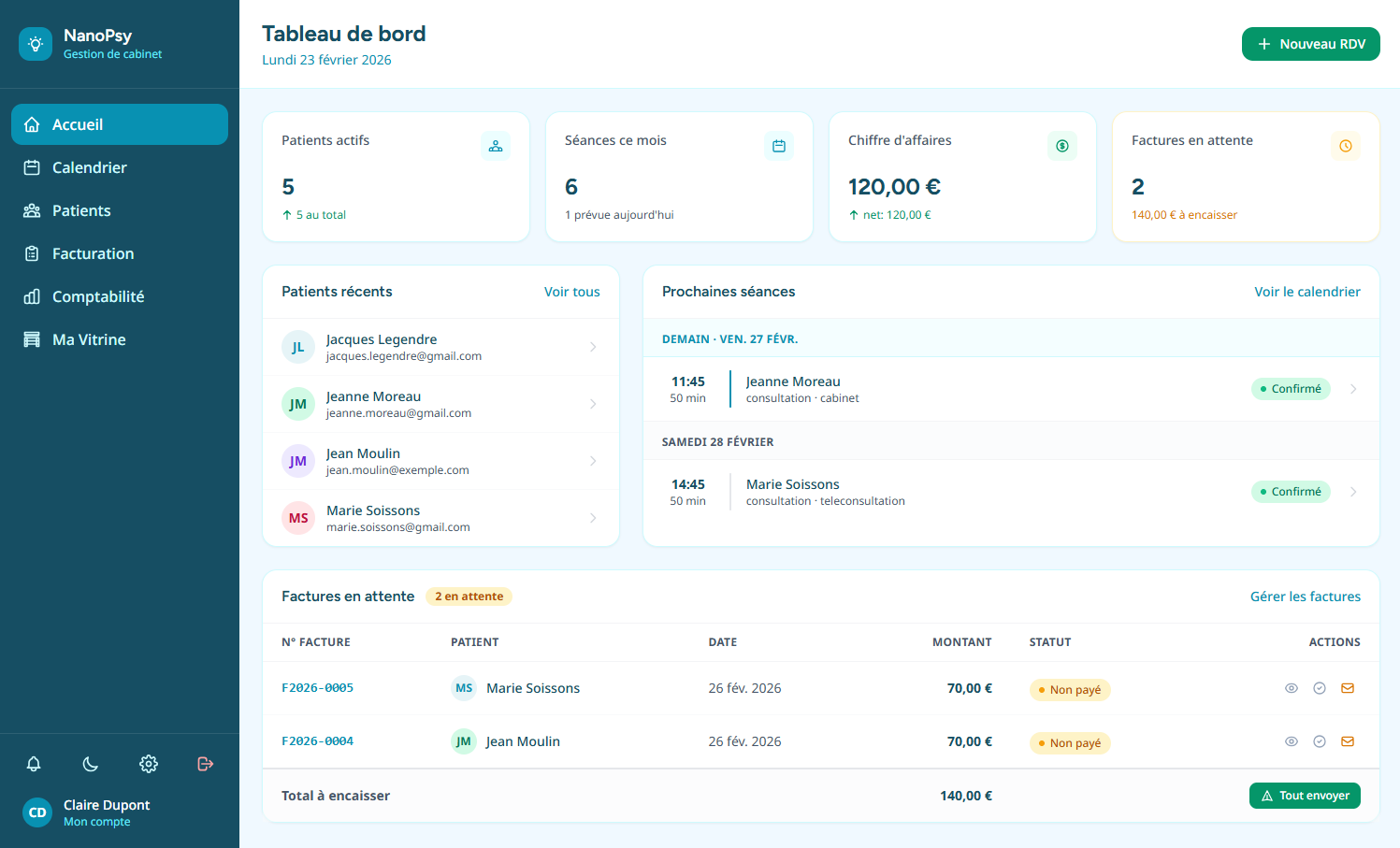This screenshot has width=1400, height=848.
Task: Click calendar icon on Séances ce mois card
Action: coord(778,146)
